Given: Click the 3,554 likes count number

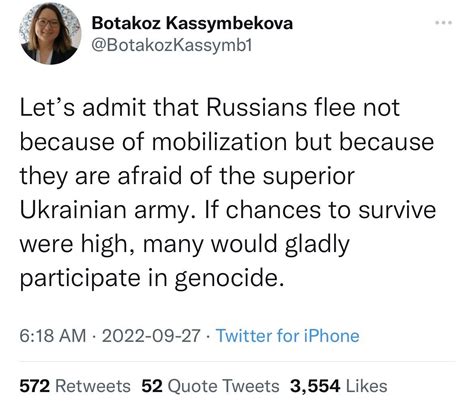Looking at the screenshot, I should coord(315,386).
